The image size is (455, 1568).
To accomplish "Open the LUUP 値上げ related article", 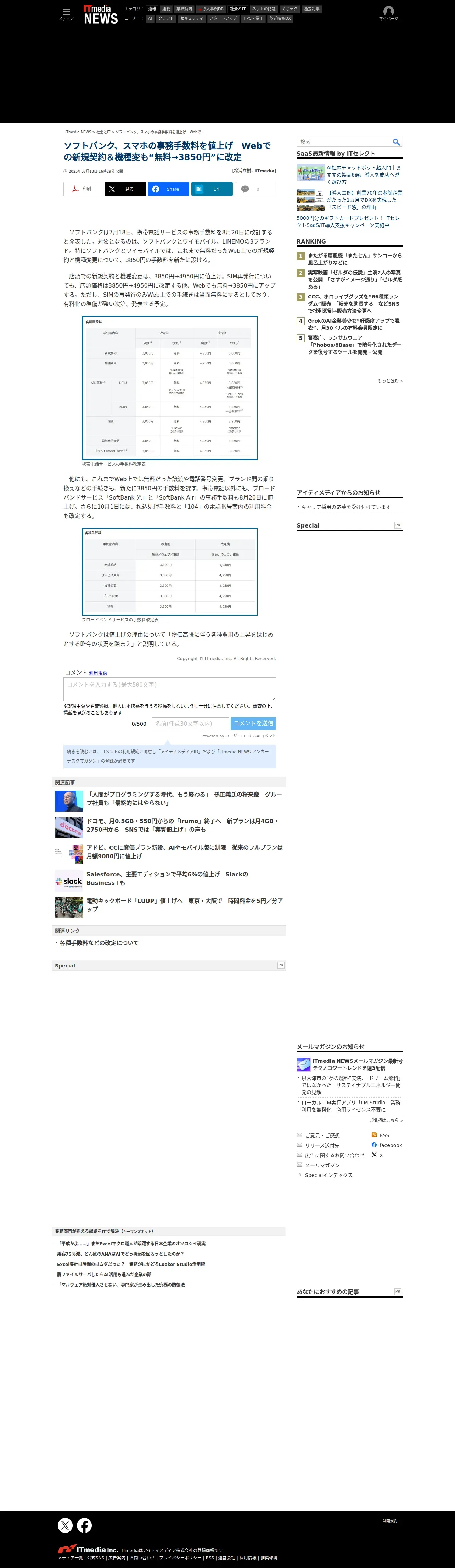I will tap(185, 904).
